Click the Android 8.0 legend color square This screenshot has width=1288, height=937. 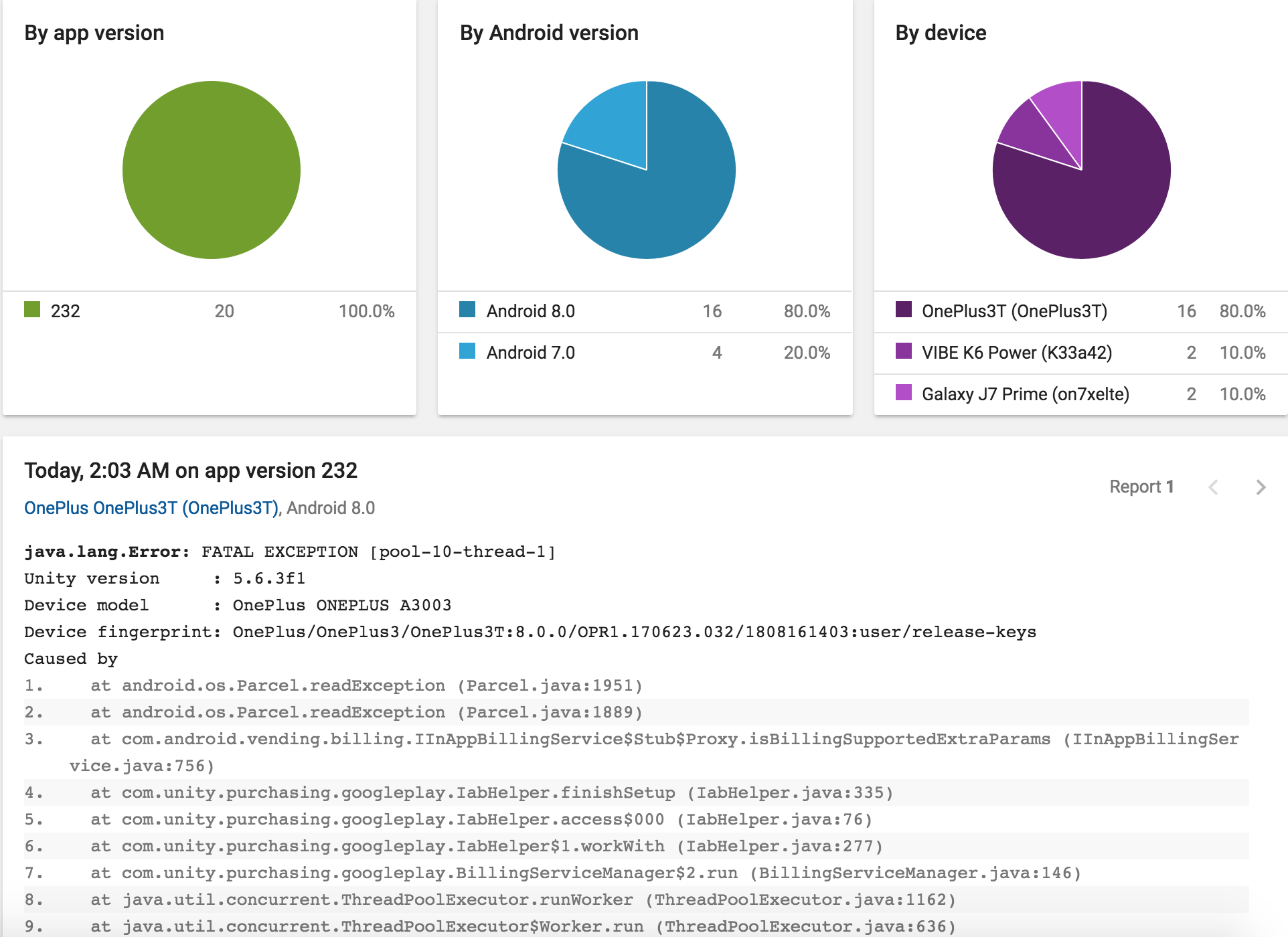pos(467,309)
